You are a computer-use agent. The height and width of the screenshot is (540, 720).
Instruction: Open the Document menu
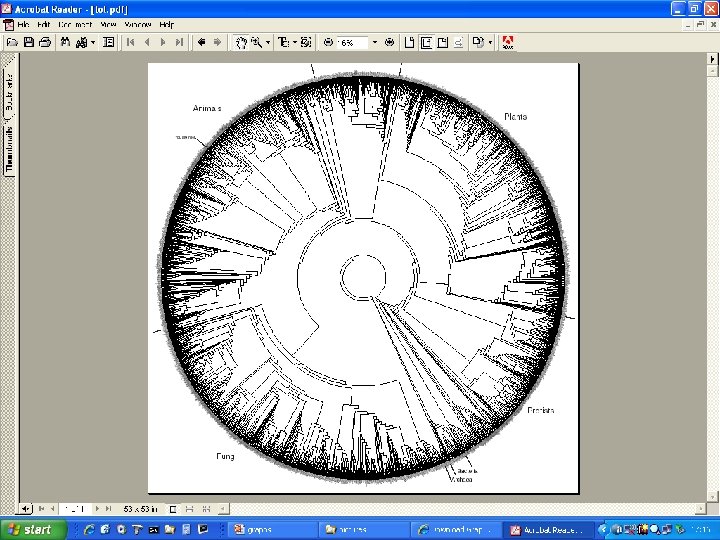coord(75,24)
